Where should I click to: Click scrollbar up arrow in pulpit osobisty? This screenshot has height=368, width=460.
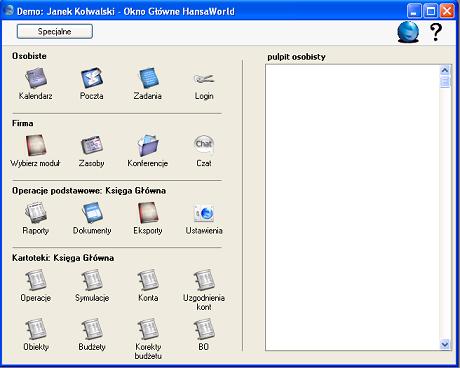[445, 70]
